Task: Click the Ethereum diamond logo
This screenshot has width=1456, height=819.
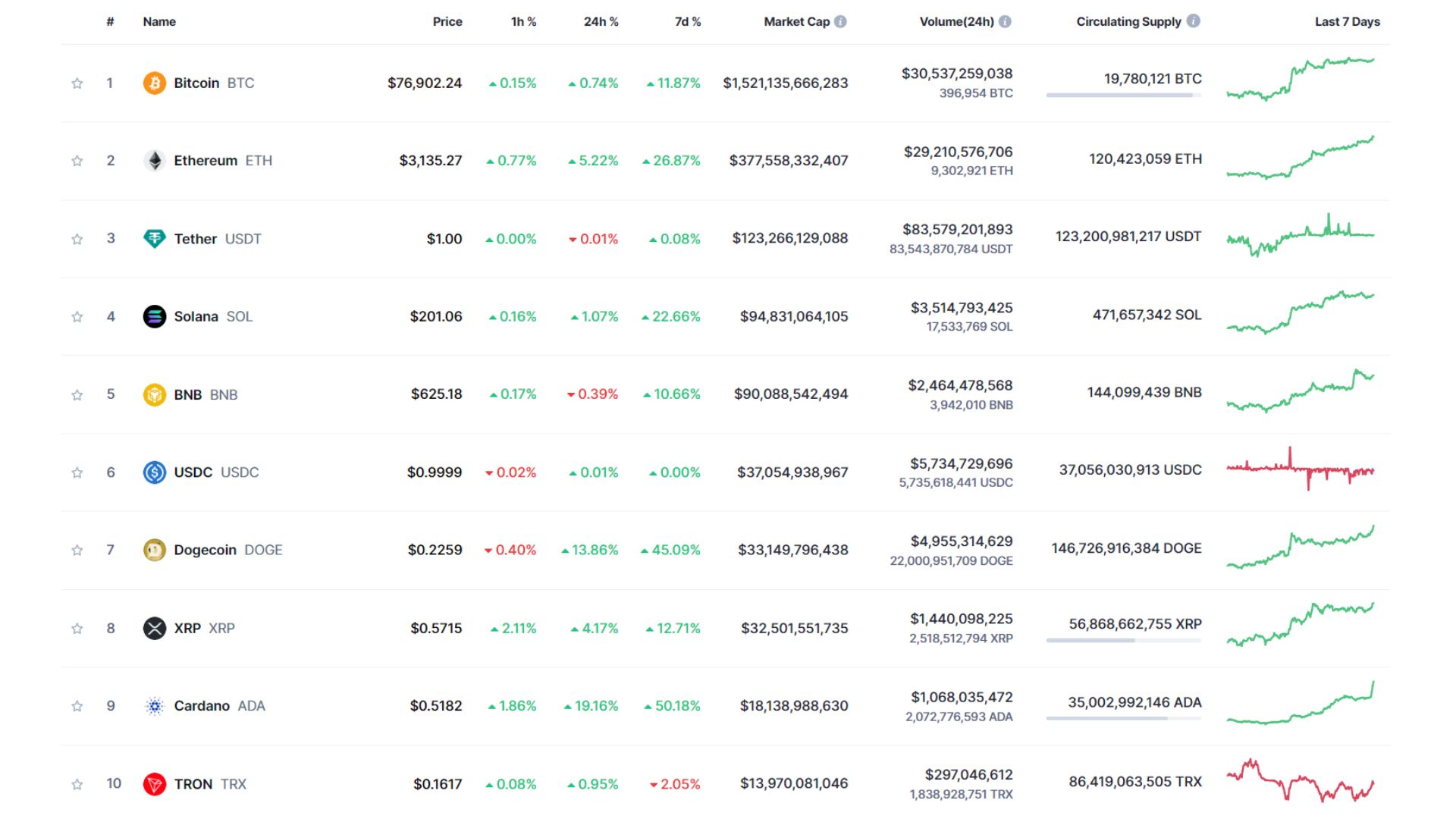Action: pyautogui.click(x=155, y=160)
